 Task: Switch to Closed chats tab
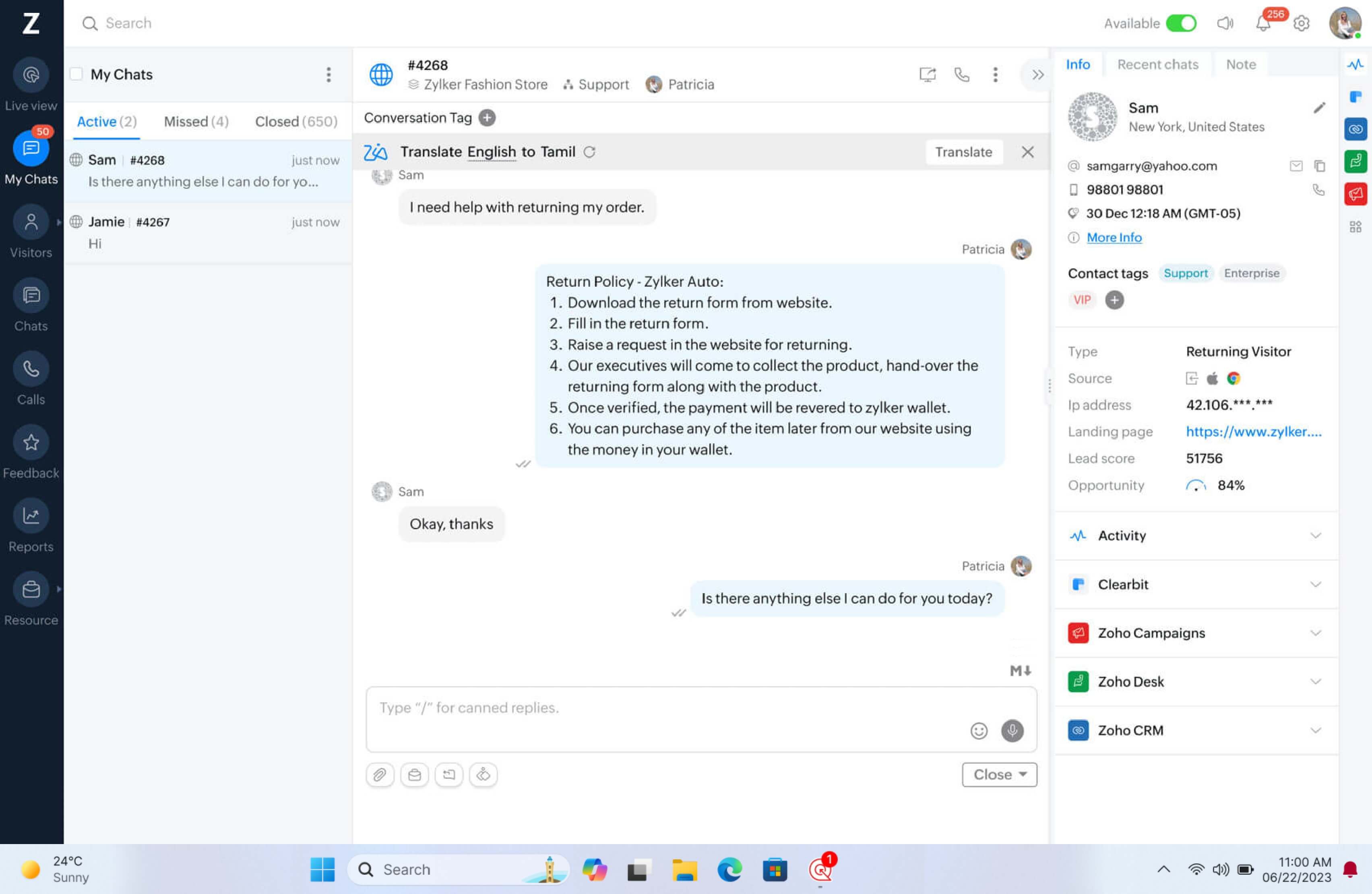[x=296, y=122]
